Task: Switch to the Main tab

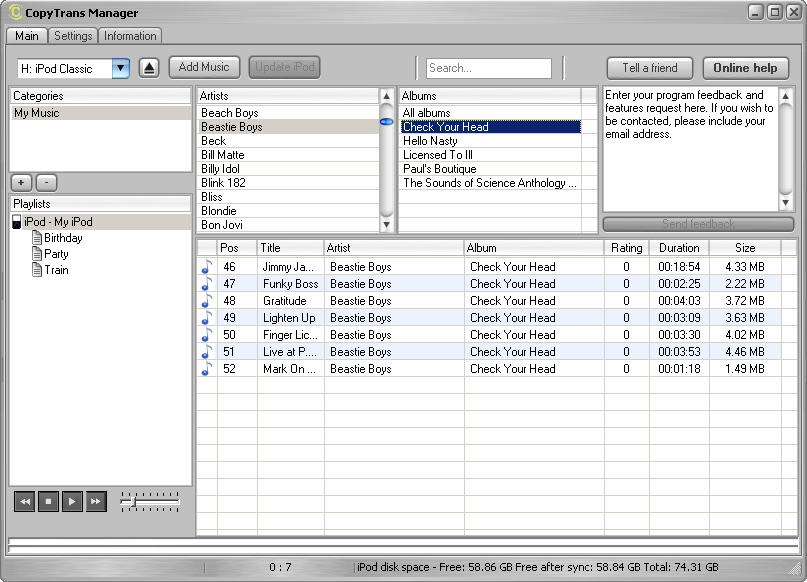Action: pyautogui.click(x=27, y=36)
